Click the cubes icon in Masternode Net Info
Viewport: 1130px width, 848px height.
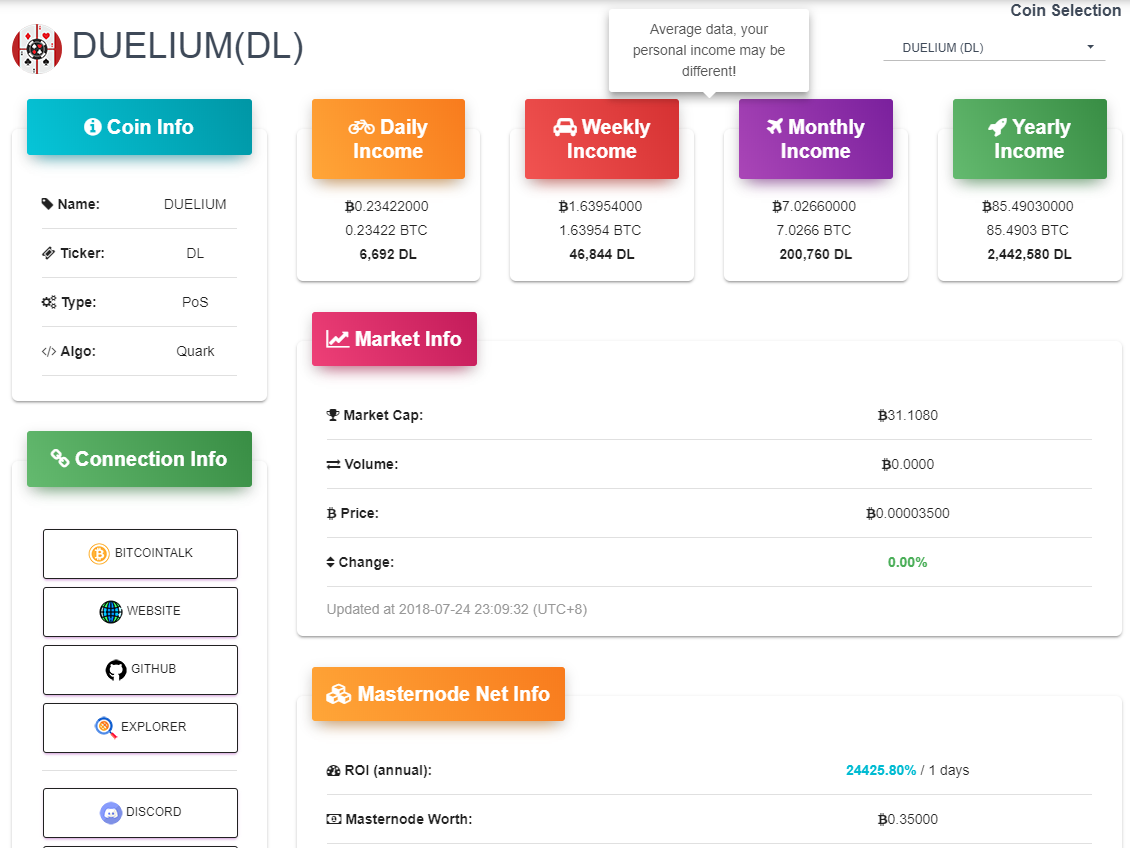339,694
